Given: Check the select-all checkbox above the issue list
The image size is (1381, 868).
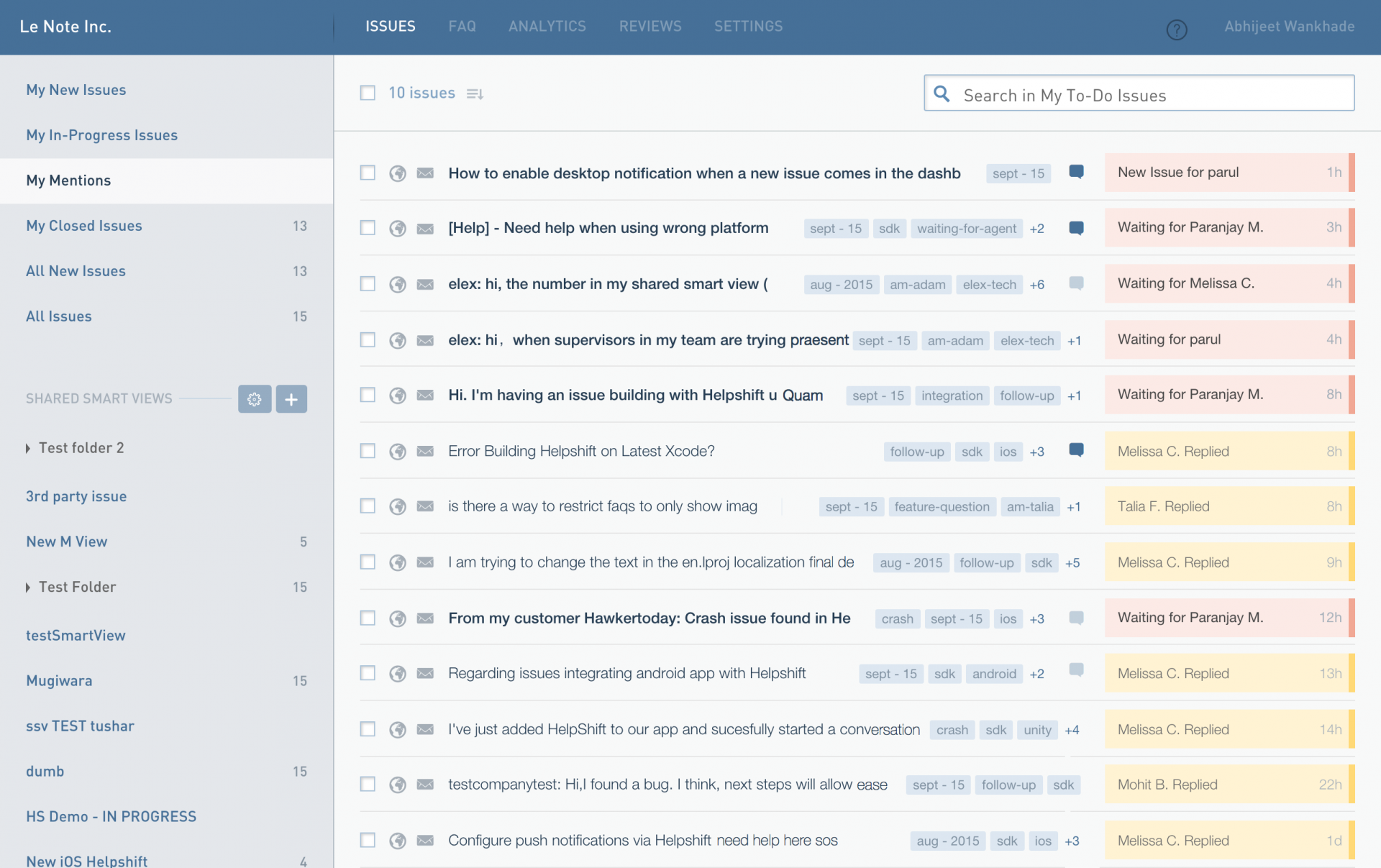Looking at the screenshot, I should [367, 93].
